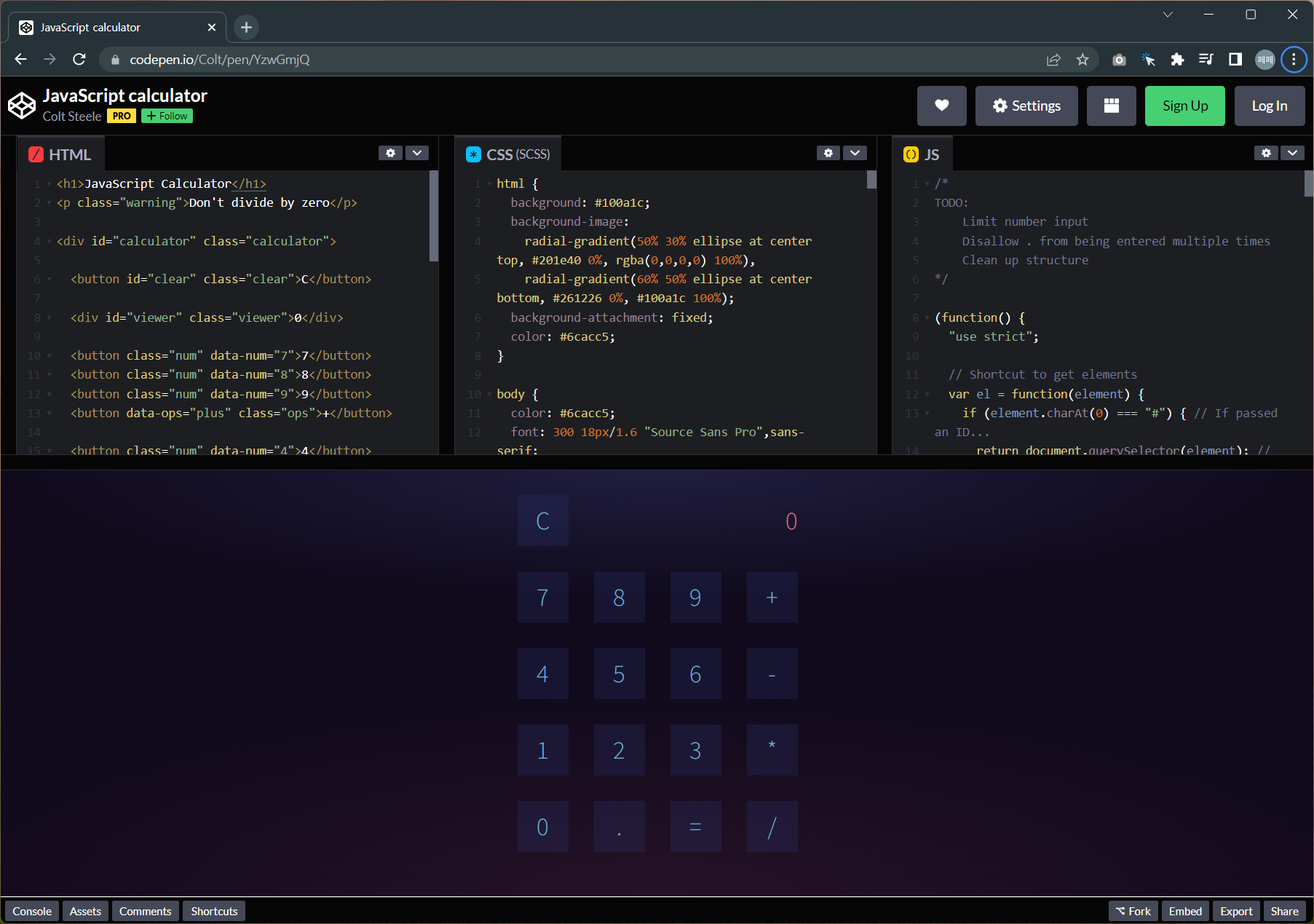The image size is (1314, 924).
Task: Click calculator digit 7
Action: click(x=542, y=597)
